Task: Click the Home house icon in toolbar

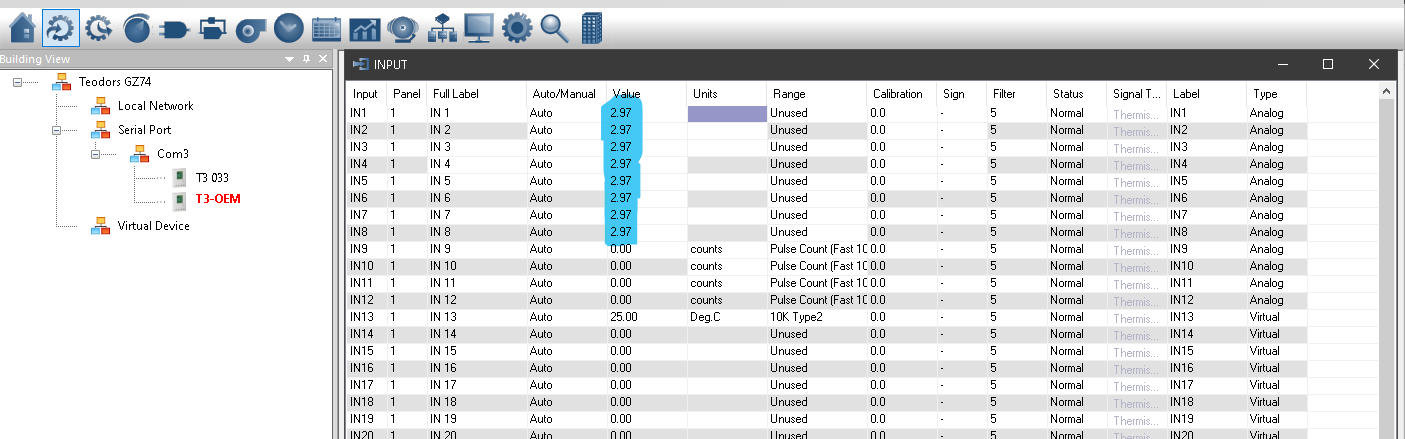Action: (23, 27)
